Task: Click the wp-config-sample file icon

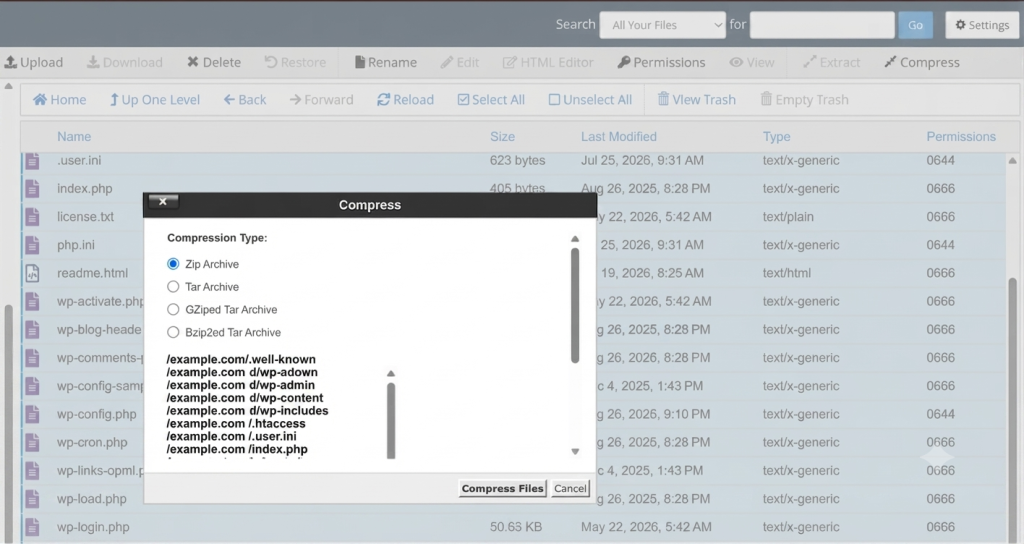Action: (32, 386)
